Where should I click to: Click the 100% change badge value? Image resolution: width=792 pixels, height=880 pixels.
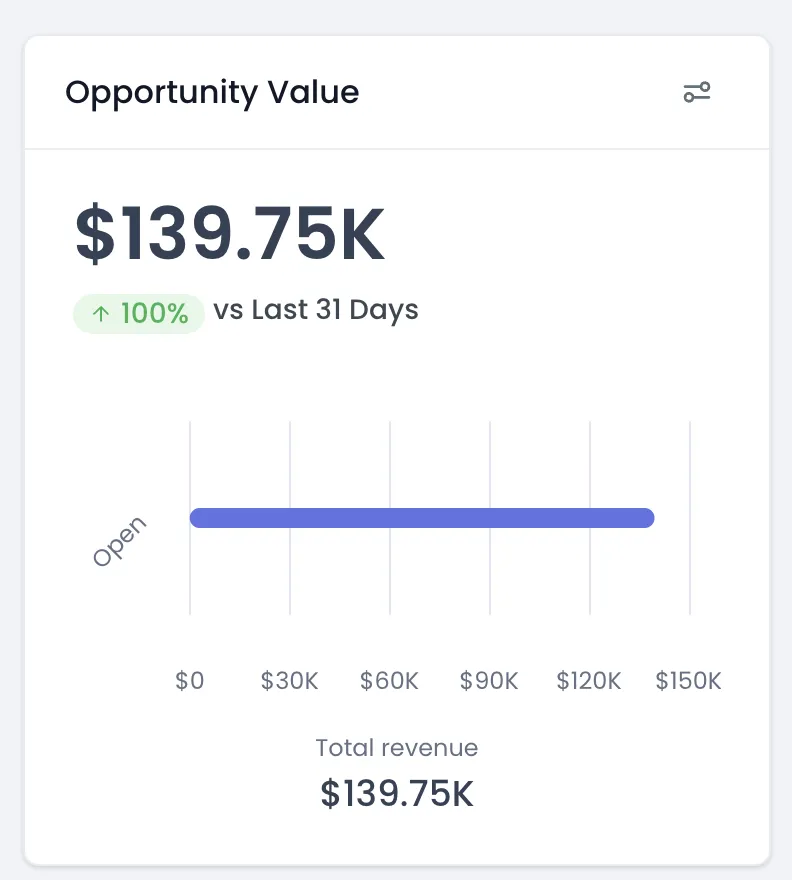pos(154,314)
